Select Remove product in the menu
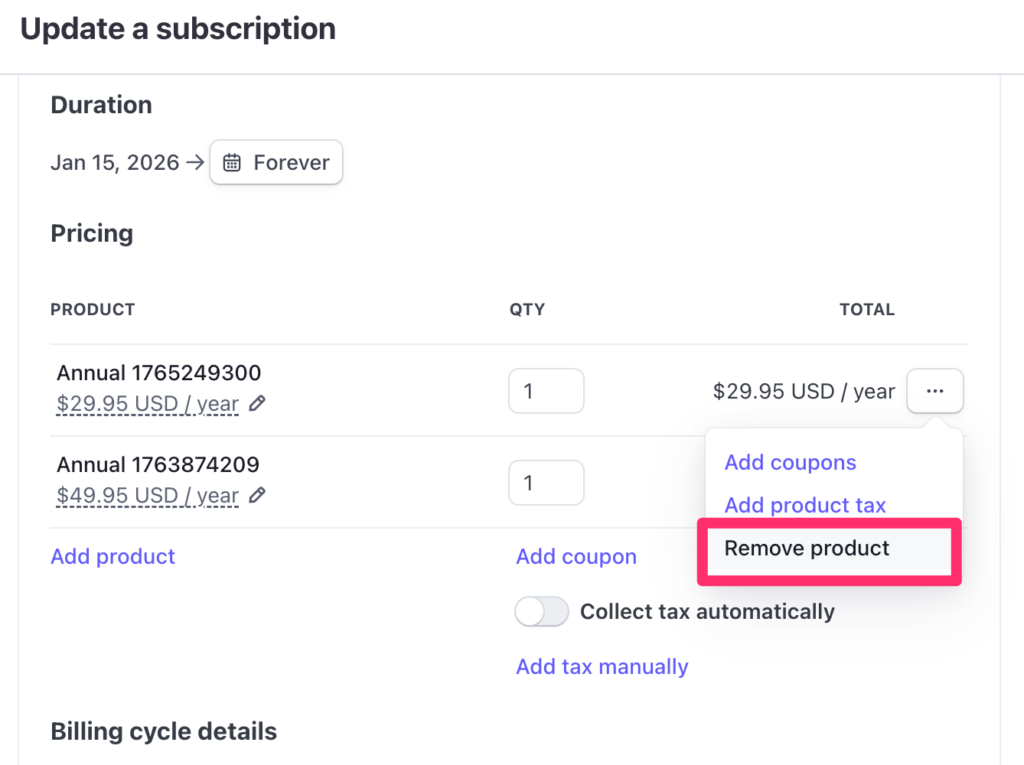The image size is (1024, 765). pos(807,548)
